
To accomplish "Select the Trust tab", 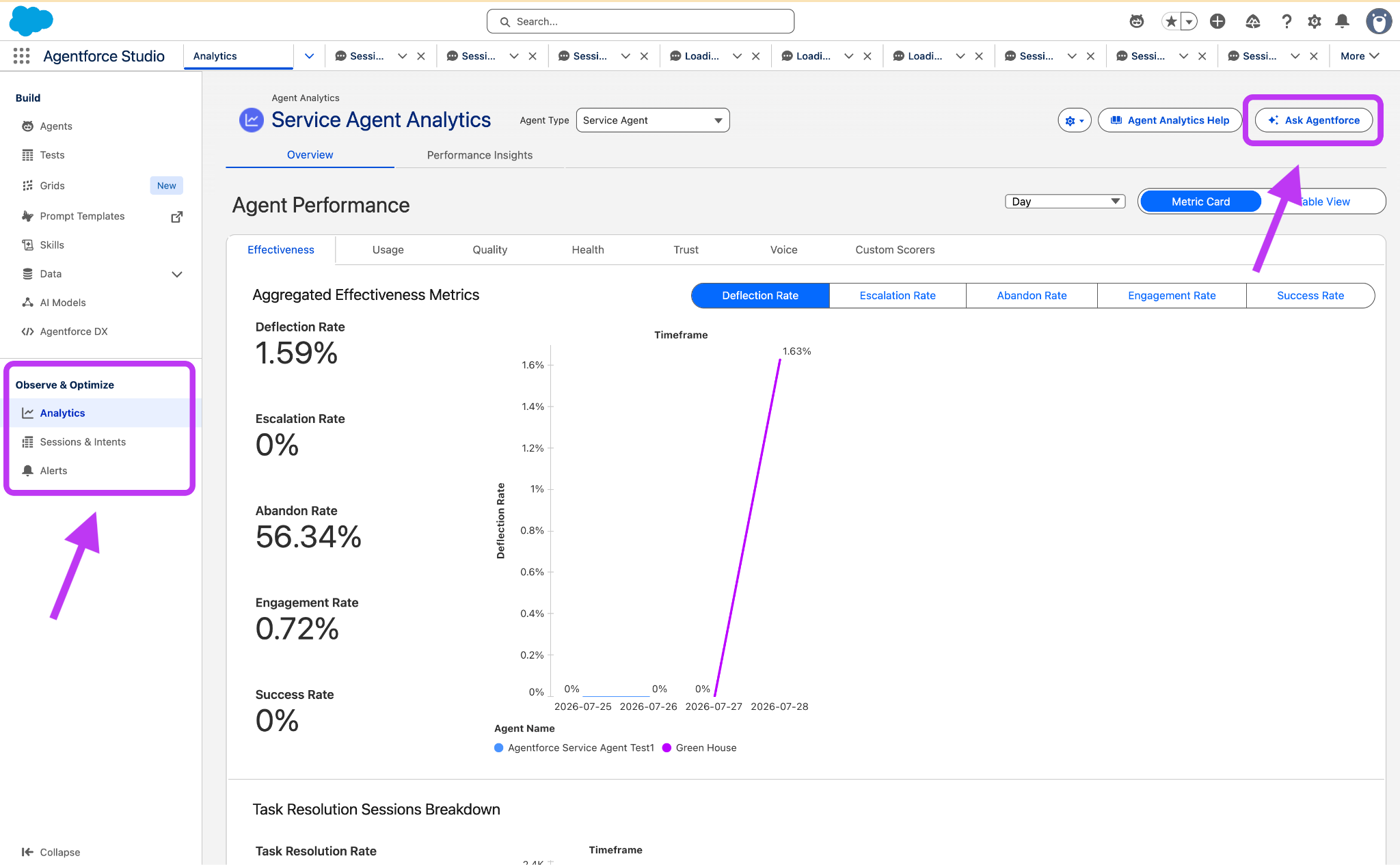I will pos(686,250).
